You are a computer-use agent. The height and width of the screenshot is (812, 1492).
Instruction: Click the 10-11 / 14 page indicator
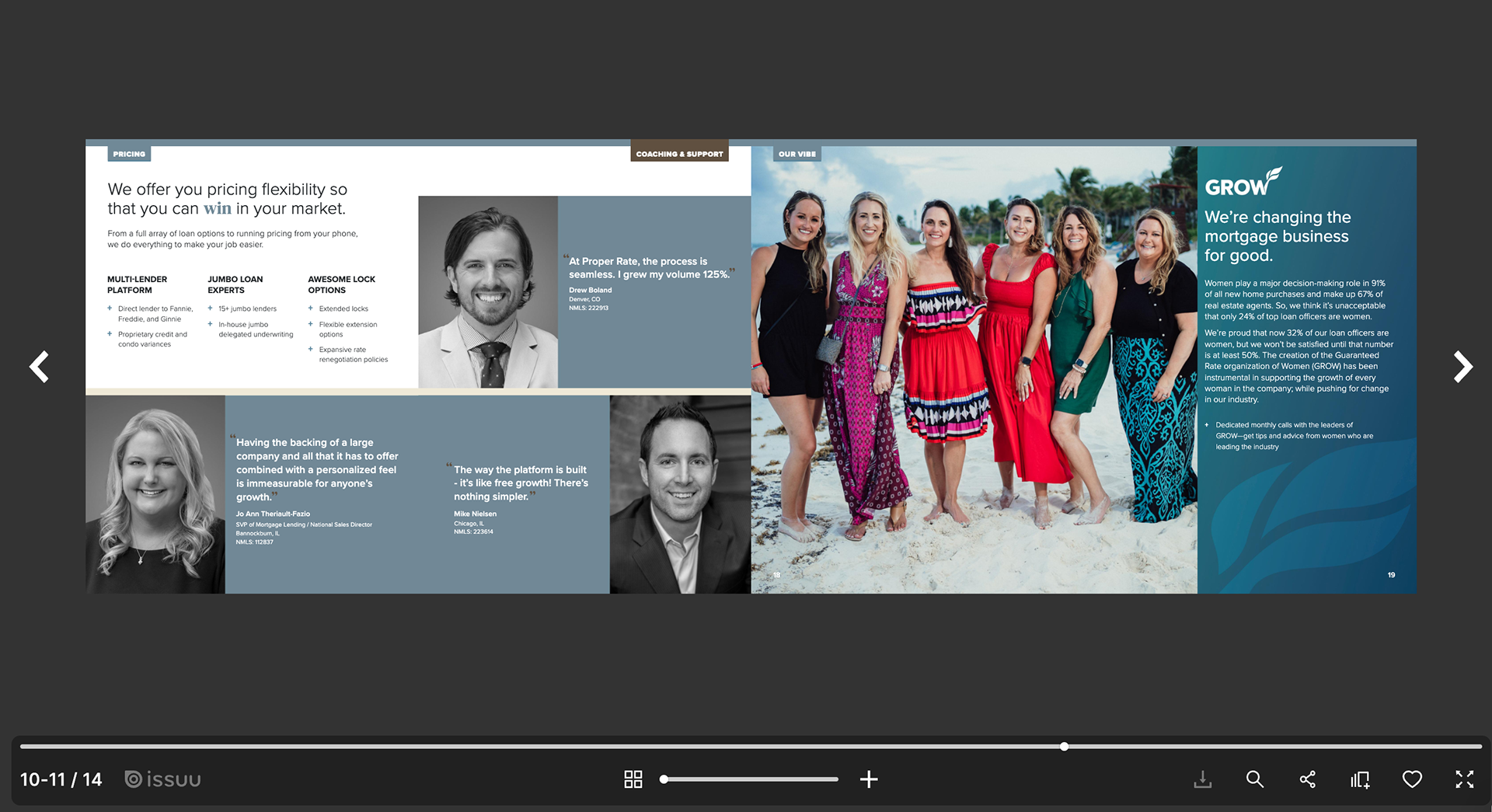click(61, 779)
